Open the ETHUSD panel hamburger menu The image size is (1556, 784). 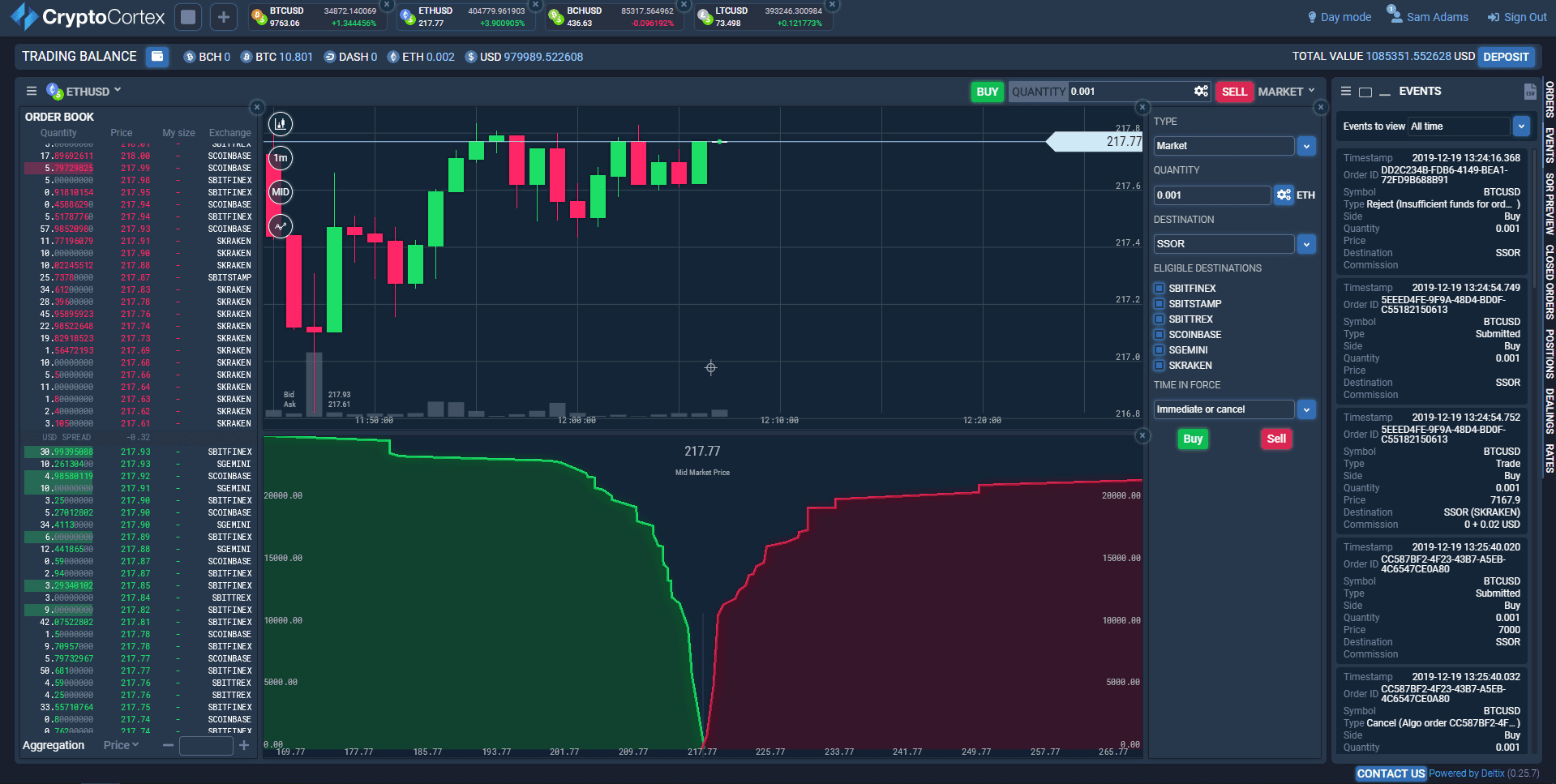pyautogui.click(x=32, y=91)
